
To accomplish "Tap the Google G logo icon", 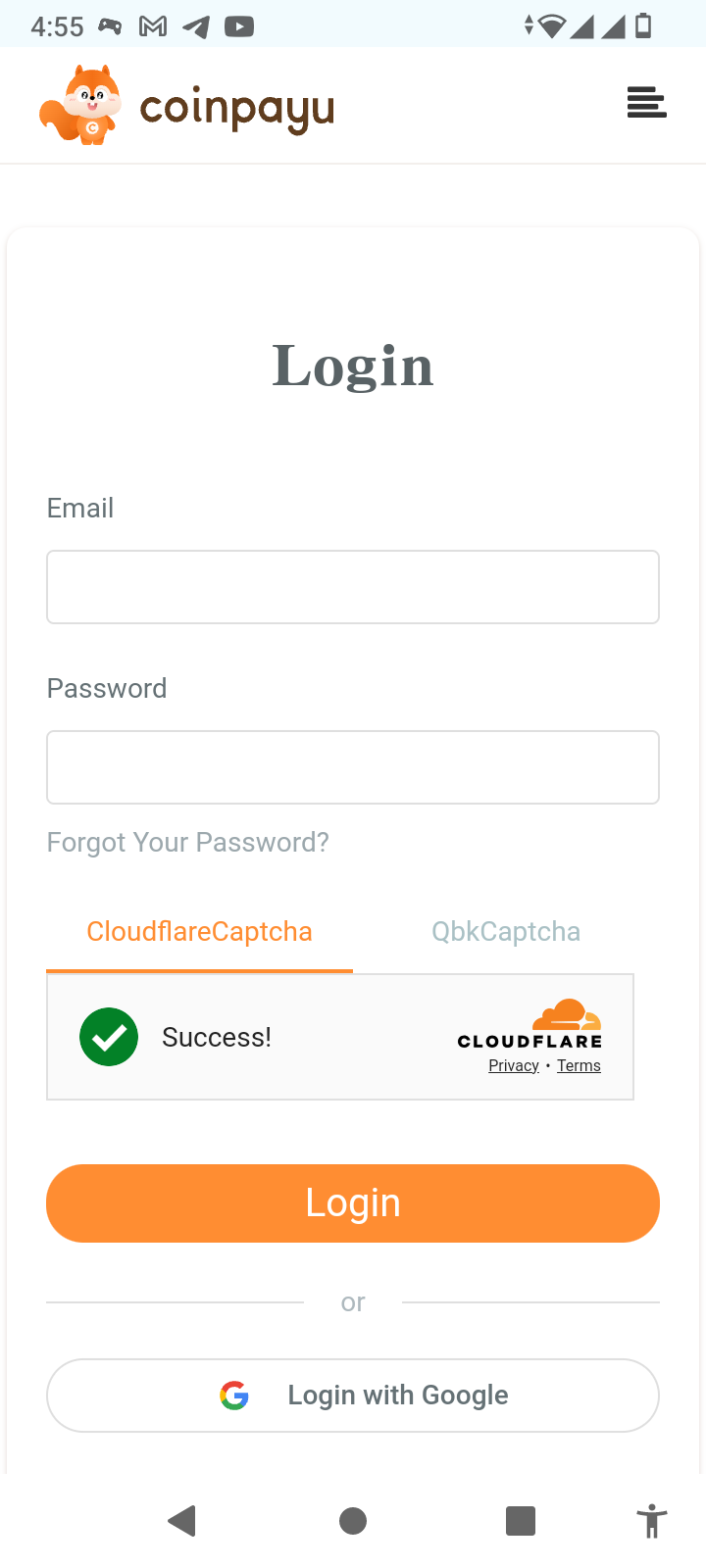I will point(234,1395).
